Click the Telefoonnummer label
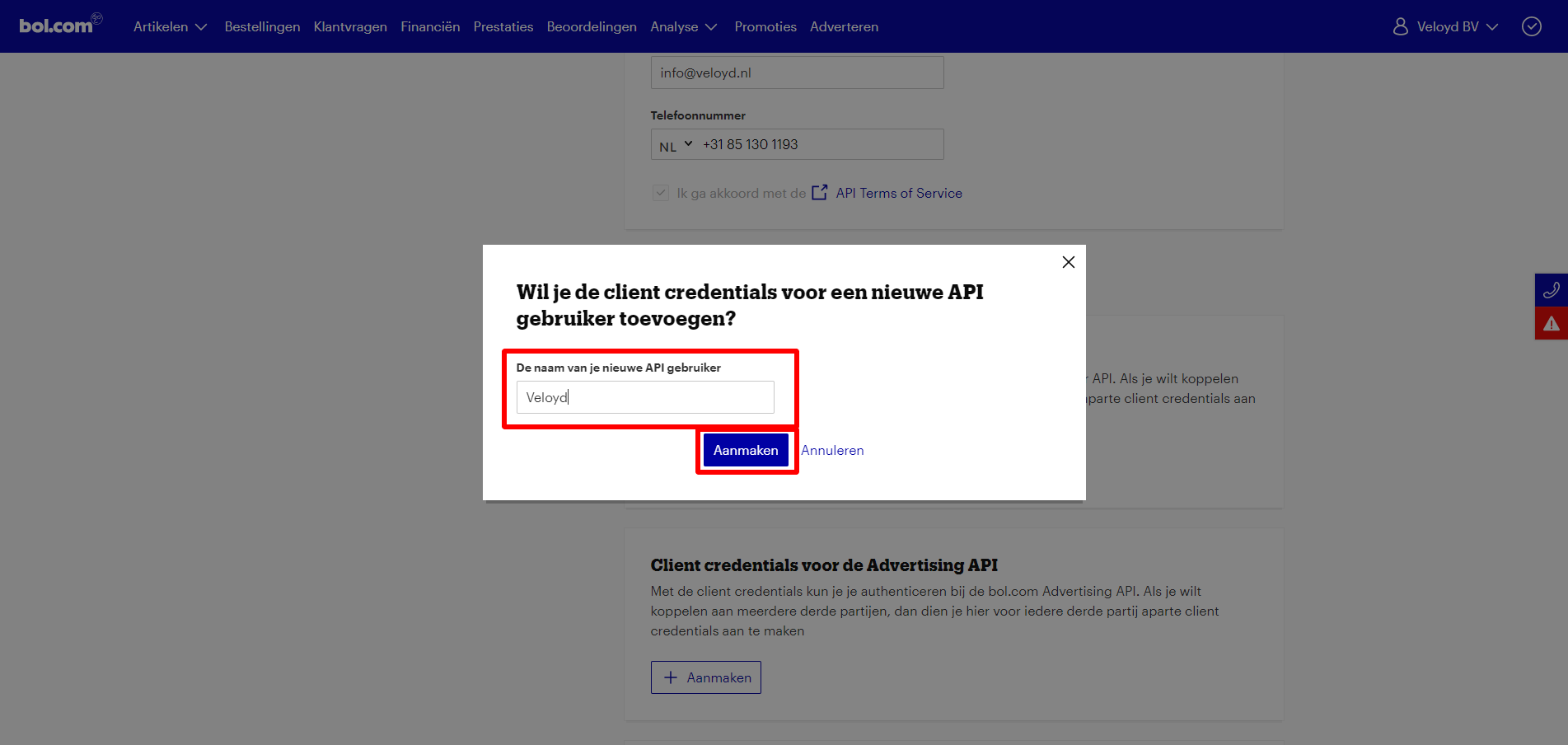The width and height of the screenshot is (1568, 745). pyautogui.click(x=698, y=115)
